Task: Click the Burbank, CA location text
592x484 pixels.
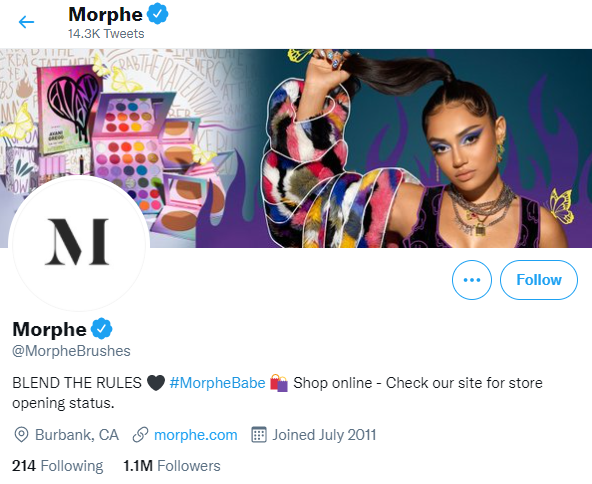Action: click(77, 435)
